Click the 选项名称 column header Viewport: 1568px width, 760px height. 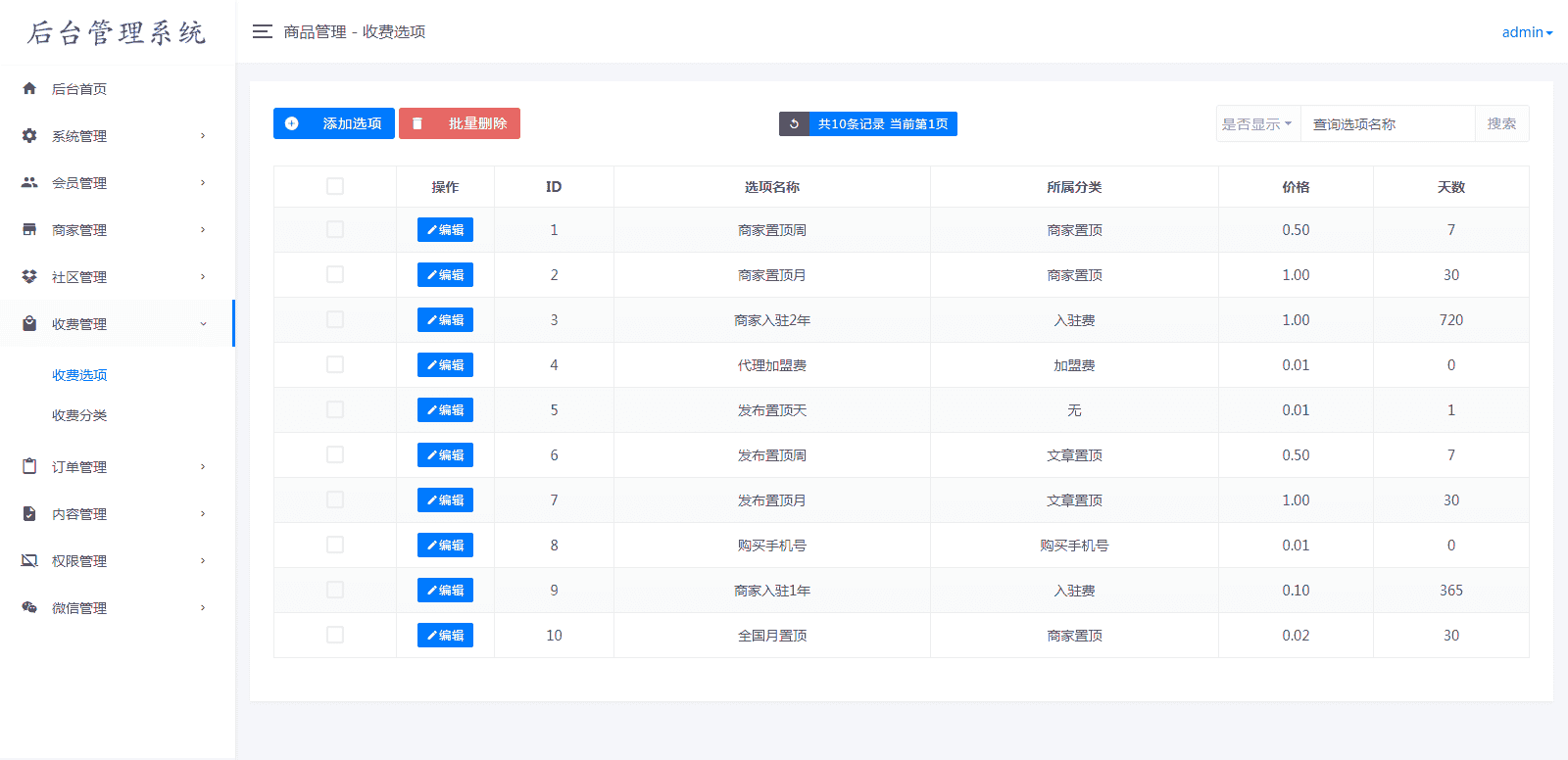coord(772,186)
